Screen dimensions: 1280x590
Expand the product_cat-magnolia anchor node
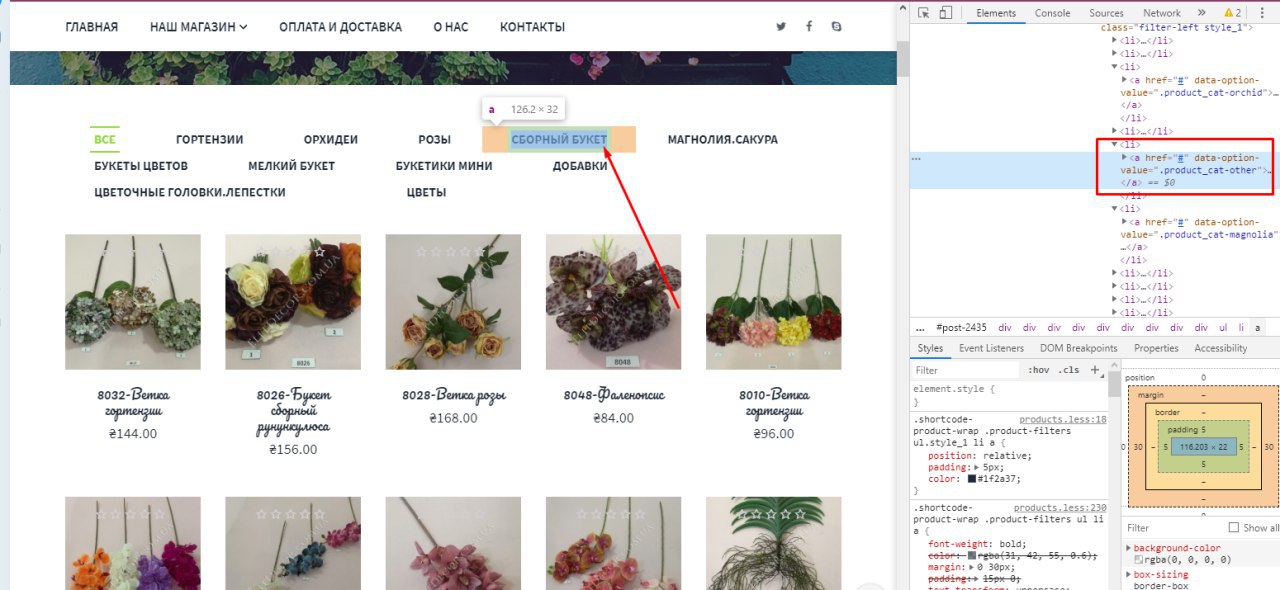pyautogui.click(x=1125, y=222)
